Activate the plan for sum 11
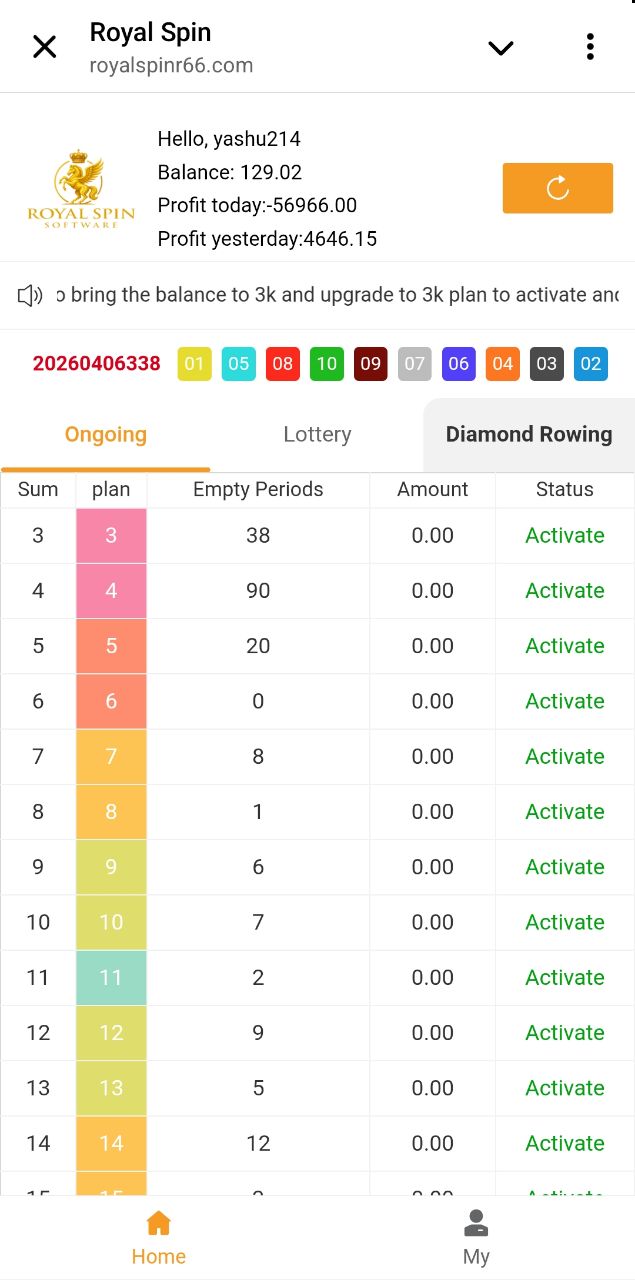 coord(565,977)
